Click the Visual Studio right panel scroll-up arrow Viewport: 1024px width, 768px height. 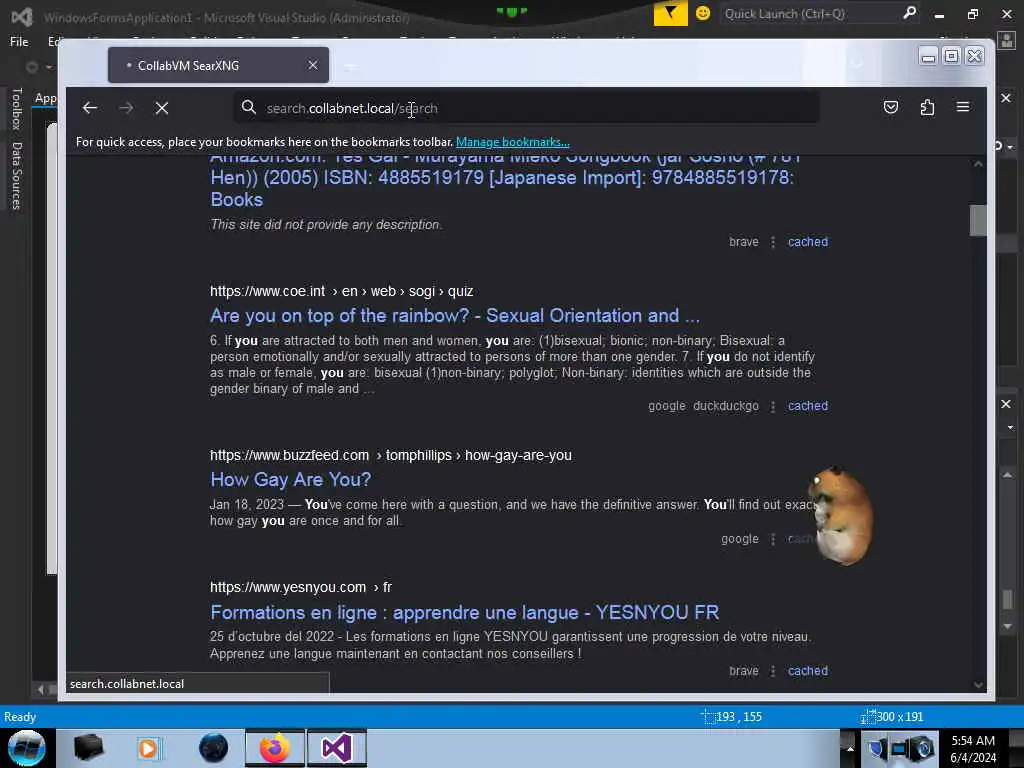tap(1008, 475)
